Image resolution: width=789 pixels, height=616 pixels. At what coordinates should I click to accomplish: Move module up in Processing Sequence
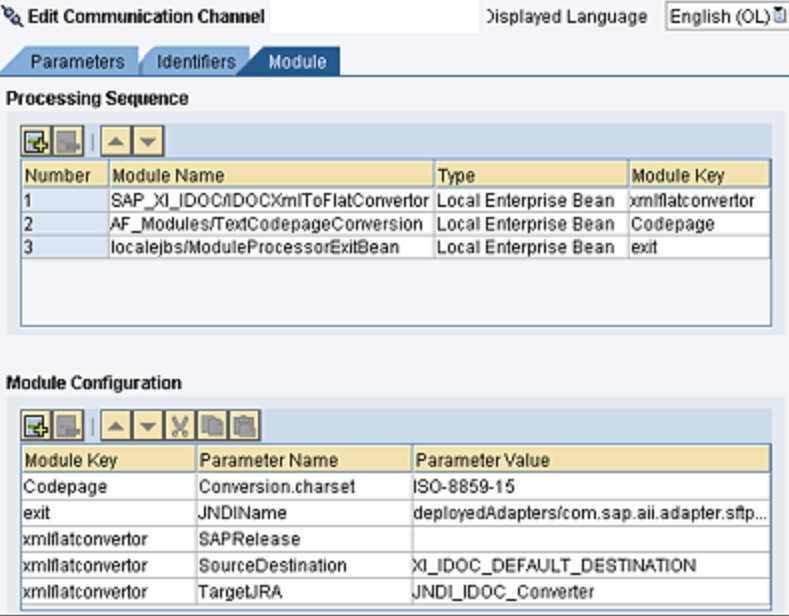pyautogui.click(x=116, y=141)
